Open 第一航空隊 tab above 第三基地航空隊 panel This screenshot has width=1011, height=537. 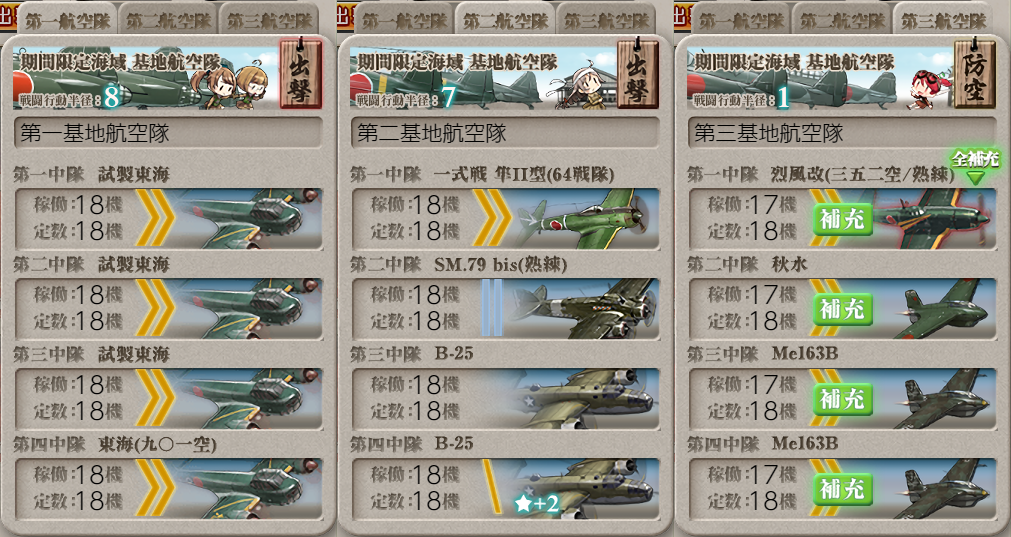coord(741,21)
